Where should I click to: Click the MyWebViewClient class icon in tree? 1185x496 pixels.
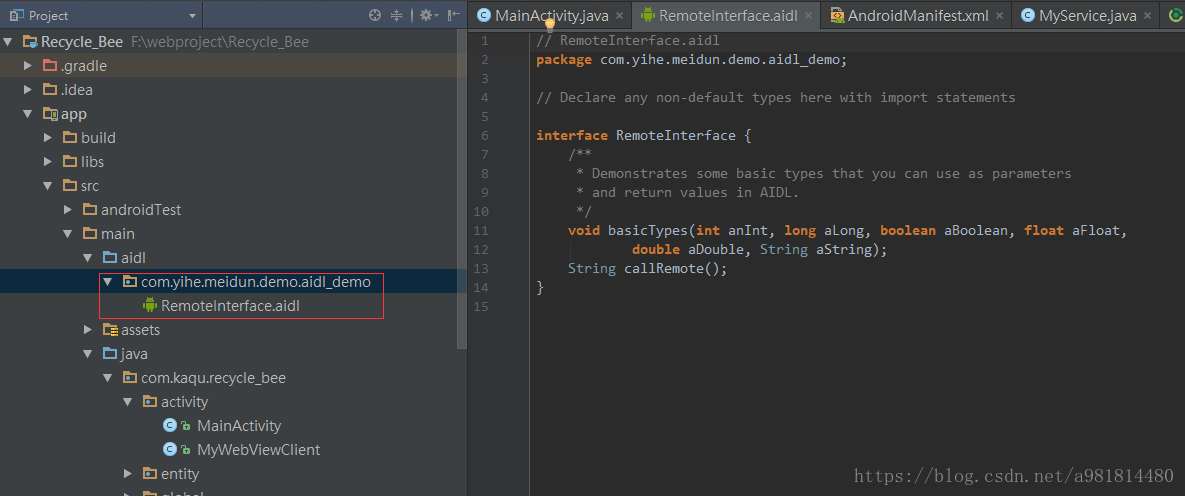coord(170,450)
